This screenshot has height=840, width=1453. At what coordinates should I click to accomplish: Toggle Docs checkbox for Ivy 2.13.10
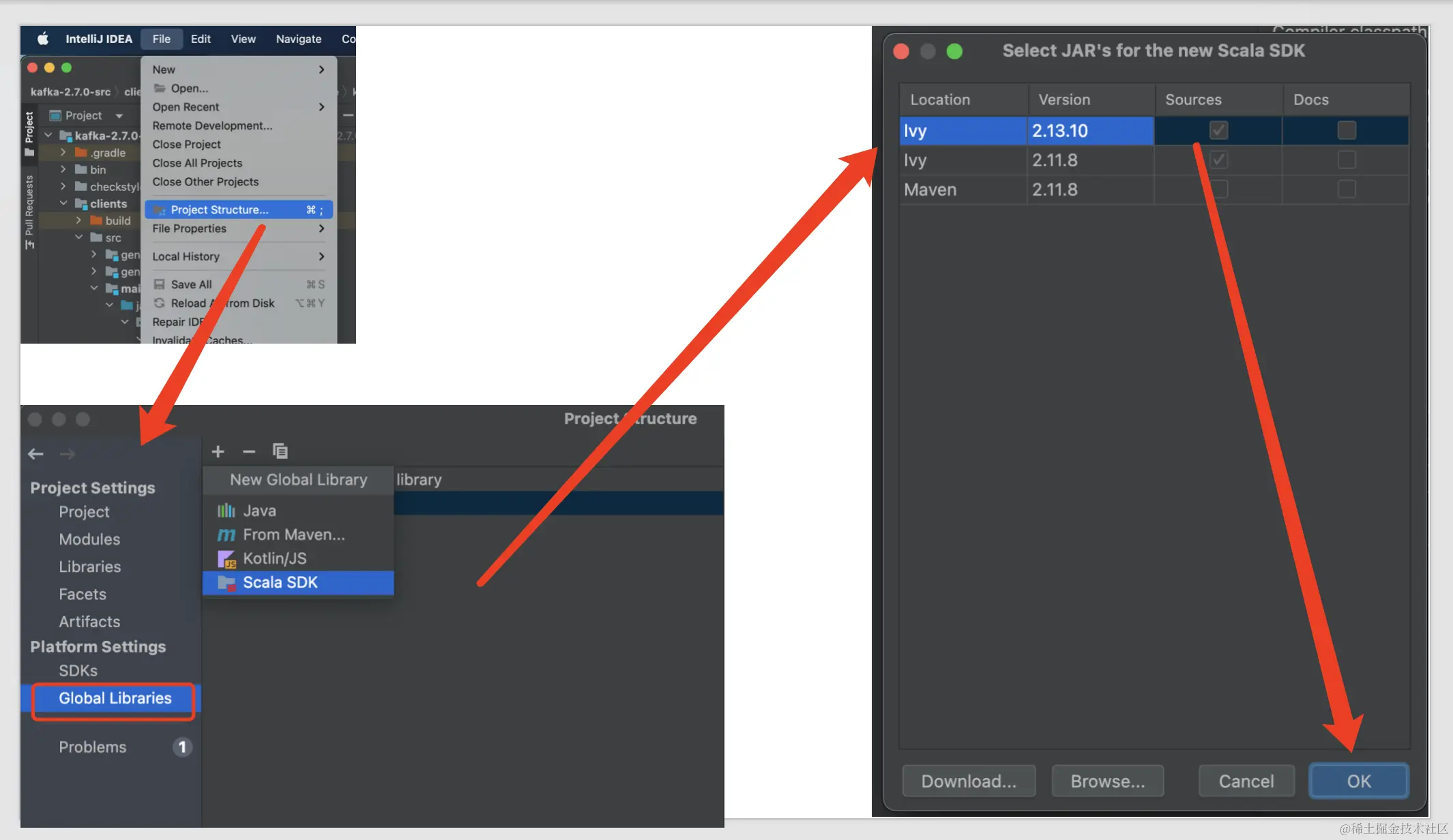pos(1347,130)
